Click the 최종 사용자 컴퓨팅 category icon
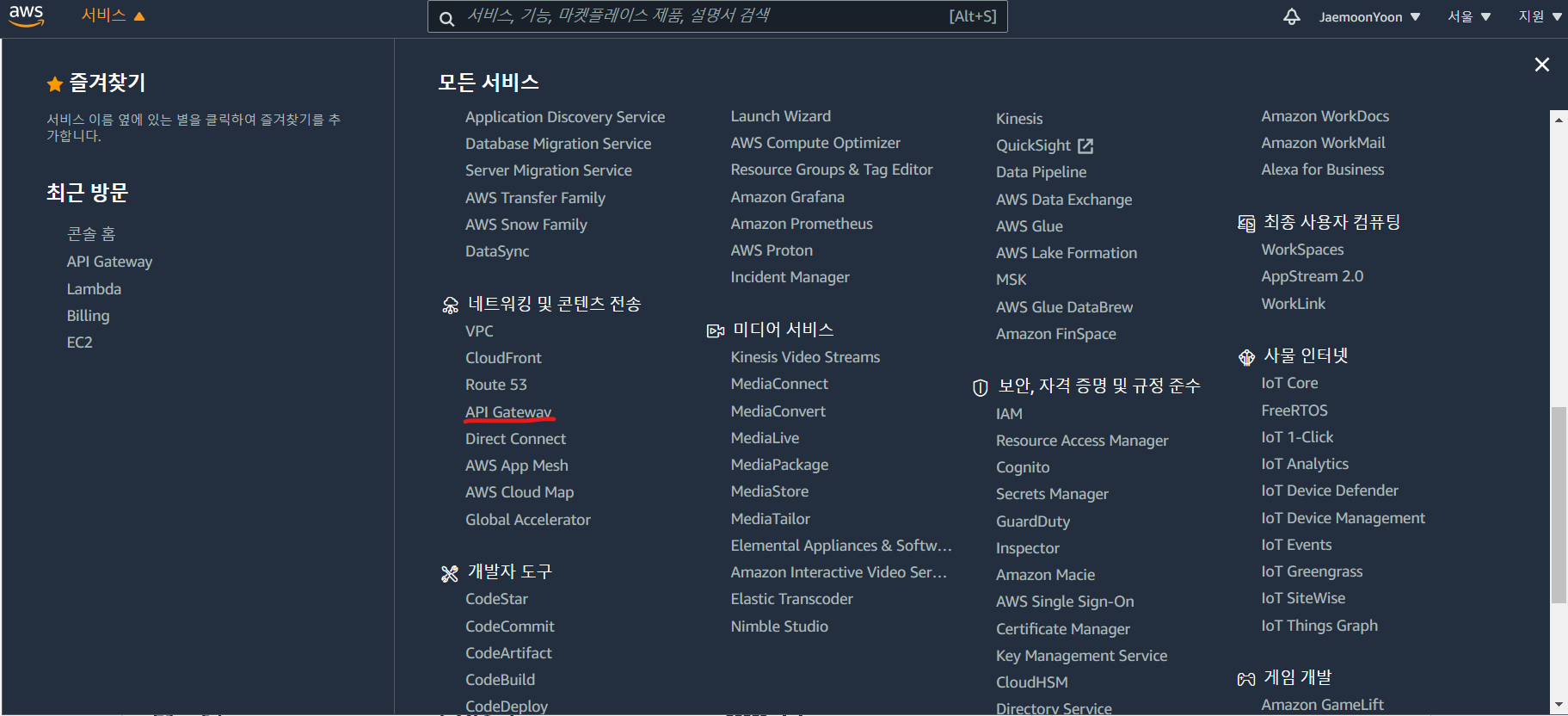The height and width of the screenshot is (716, 1568). (x=1246, y=224)
